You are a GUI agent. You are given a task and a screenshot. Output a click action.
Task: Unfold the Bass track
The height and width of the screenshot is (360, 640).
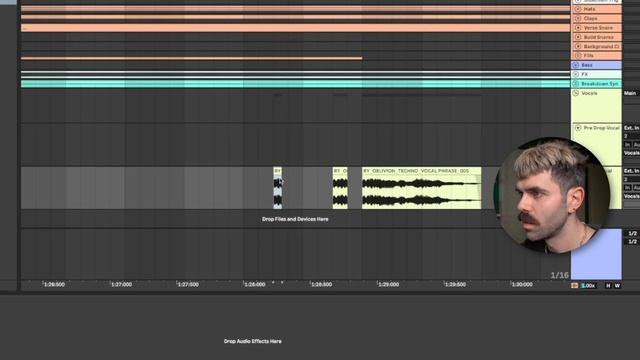click(x=576, y=65)
